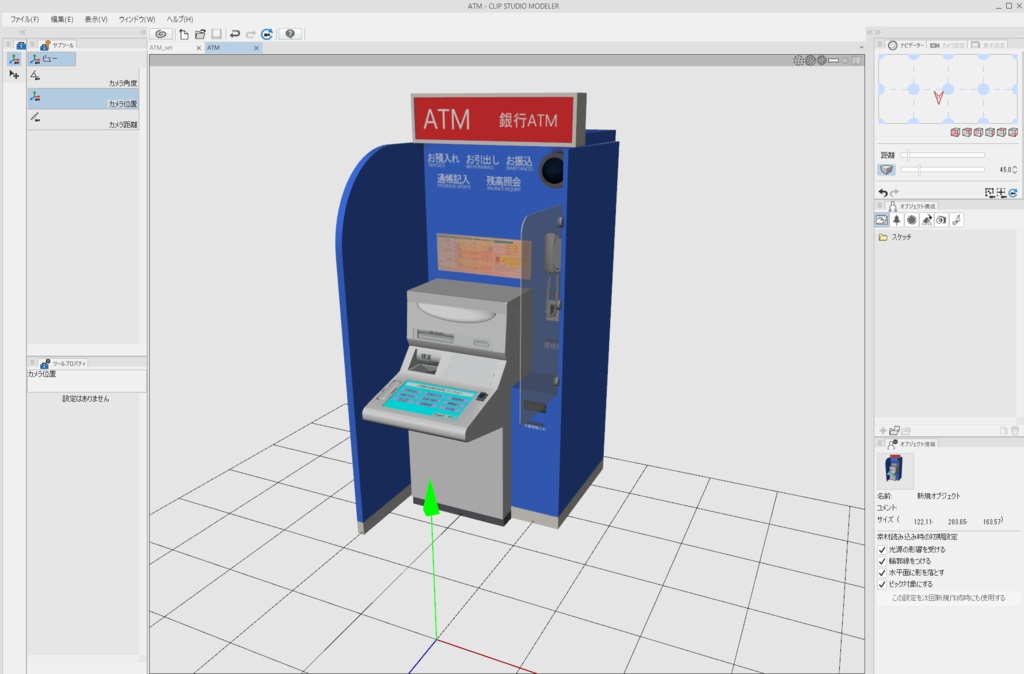Create a new file with the New icon

tap(183, 33)
